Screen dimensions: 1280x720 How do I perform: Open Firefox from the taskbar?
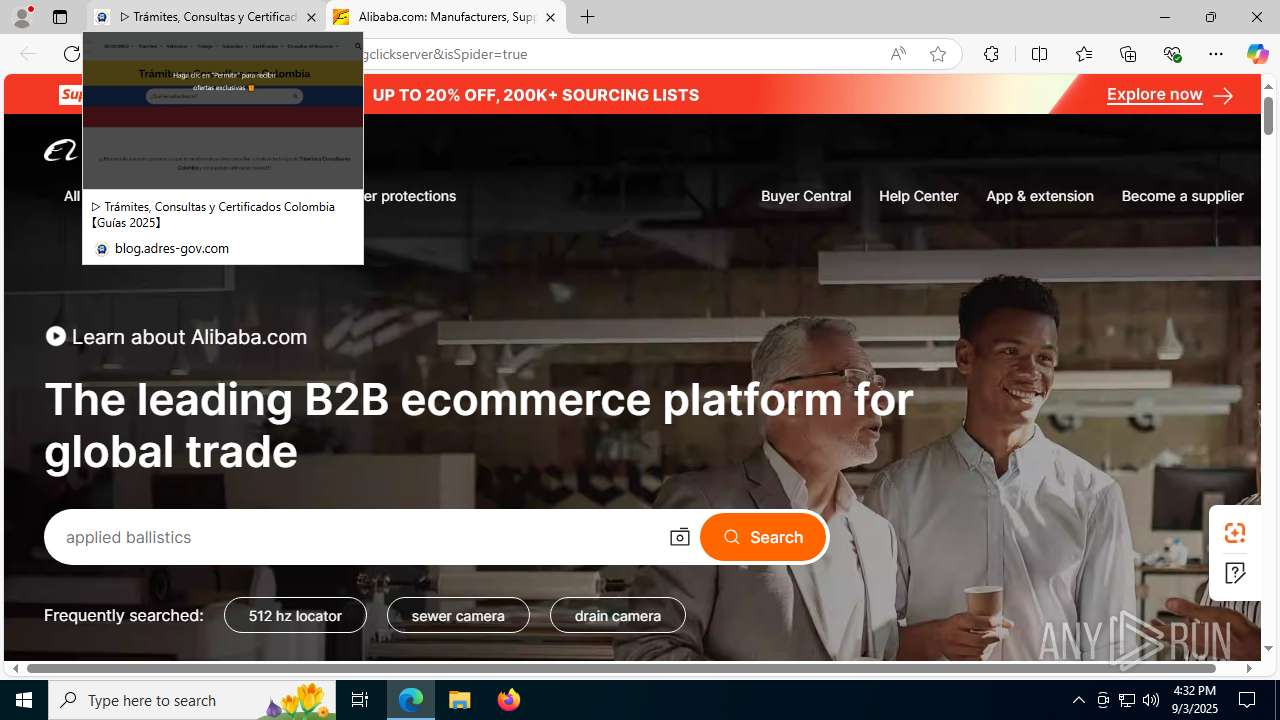(509, 700)
